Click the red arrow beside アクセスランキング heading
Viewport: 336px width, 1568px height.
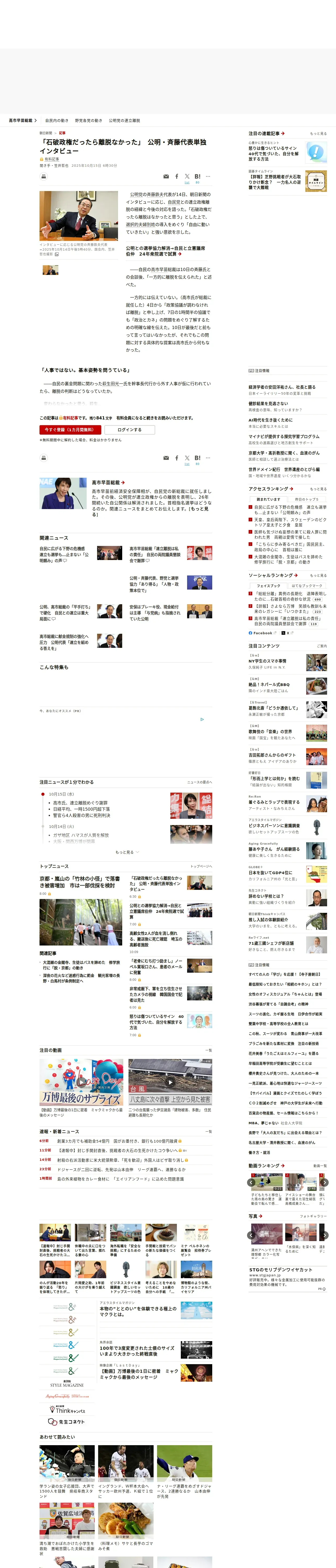point(292,489)
